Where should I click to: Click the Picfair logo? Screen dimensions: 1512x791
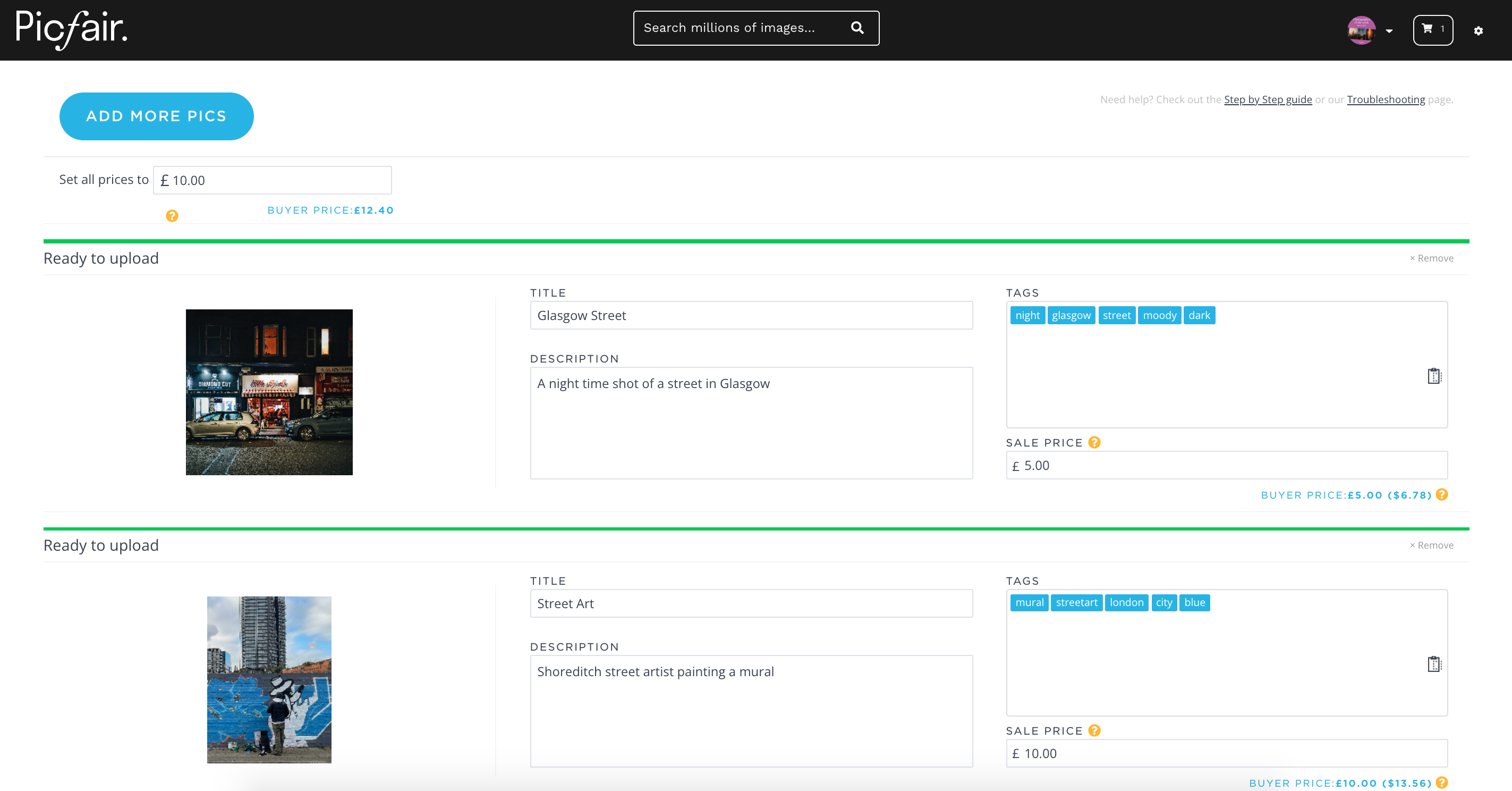pyautogui.click(x=71, y=29)
